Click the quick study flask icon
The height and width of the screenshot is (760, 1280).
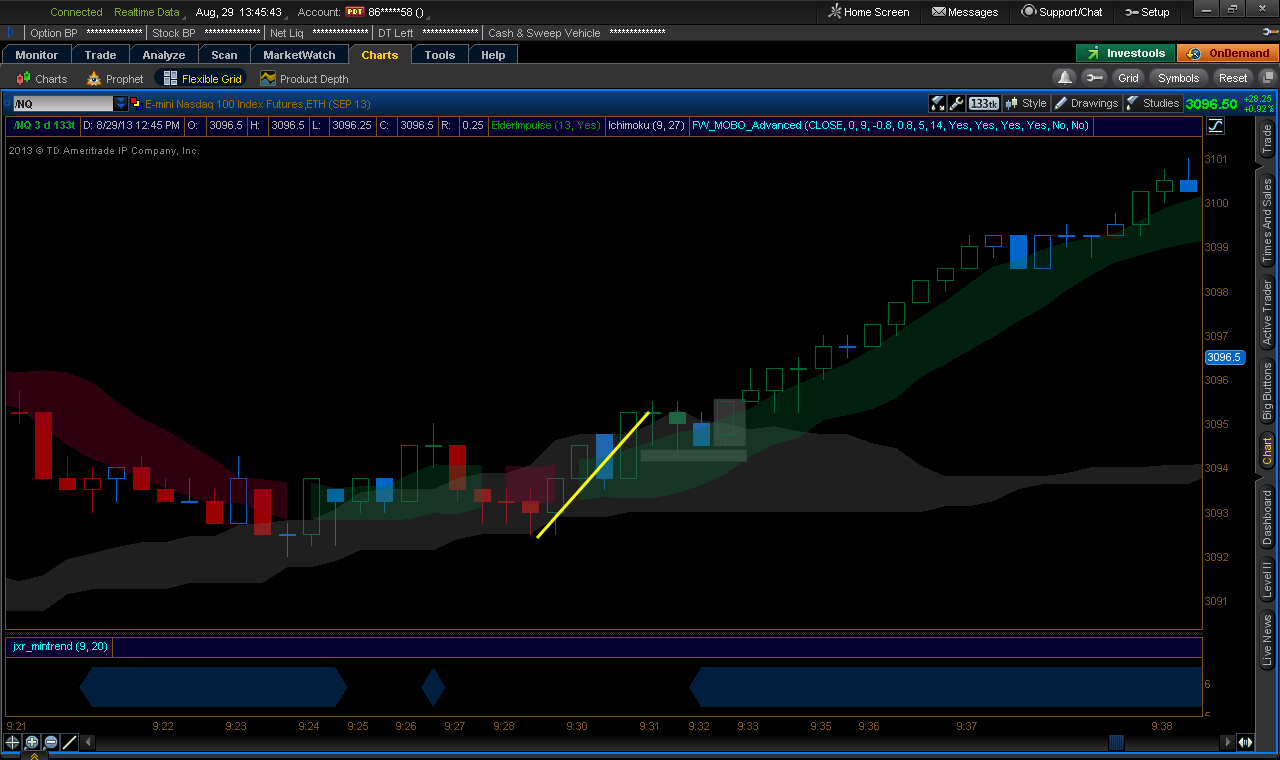click(x=938, y=103)
